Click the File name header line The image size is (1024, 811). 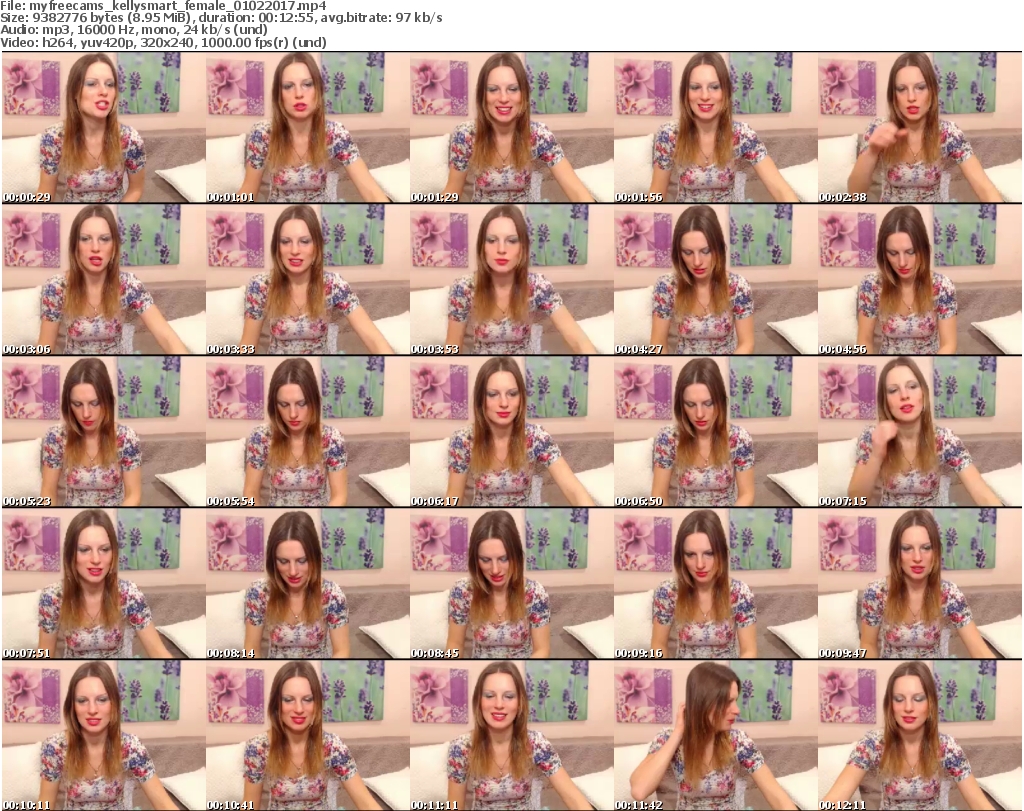tap(163, 6)
